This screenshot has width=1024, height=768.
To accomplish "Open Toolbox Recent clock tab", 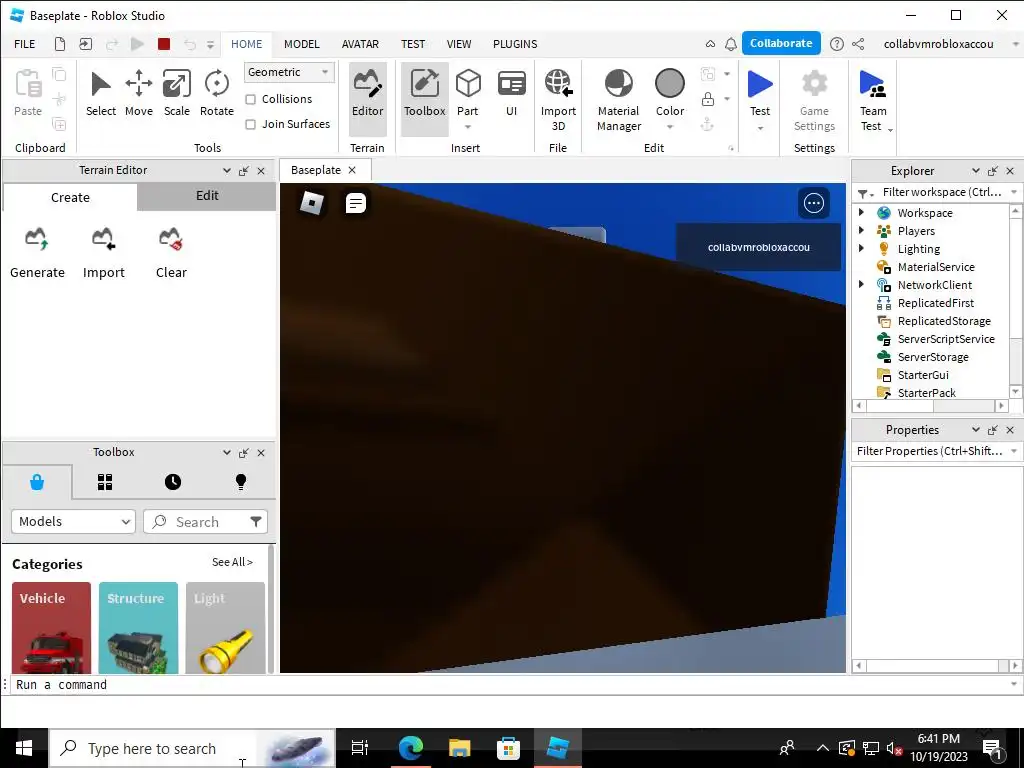I will 173,483.
